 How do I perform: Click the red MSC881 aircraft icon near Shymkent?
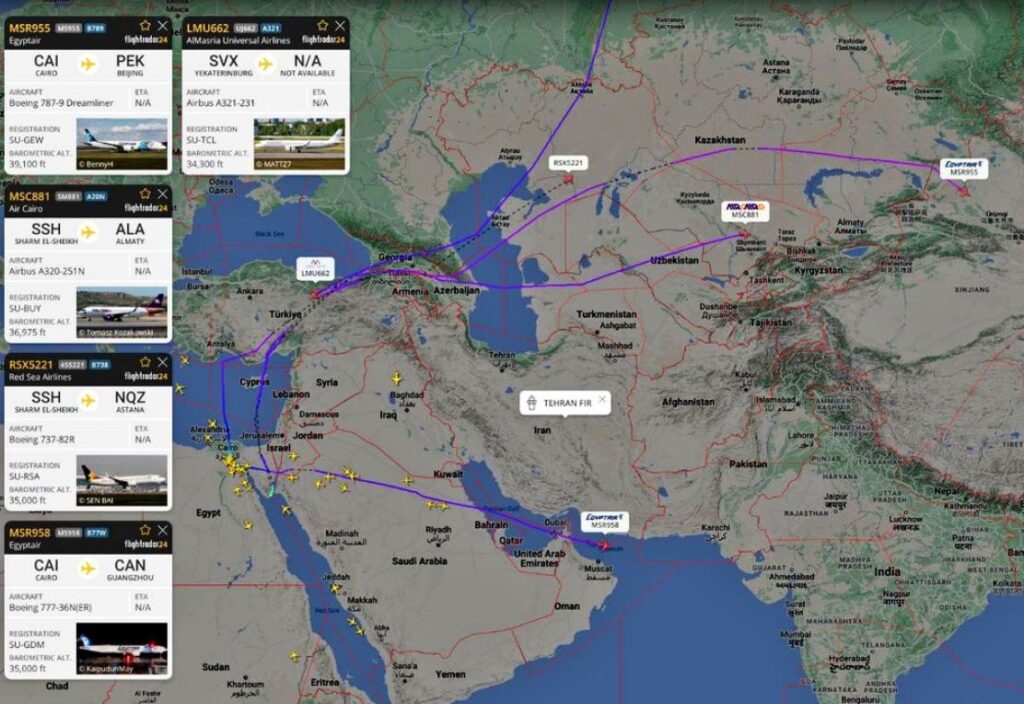point(744,234)
